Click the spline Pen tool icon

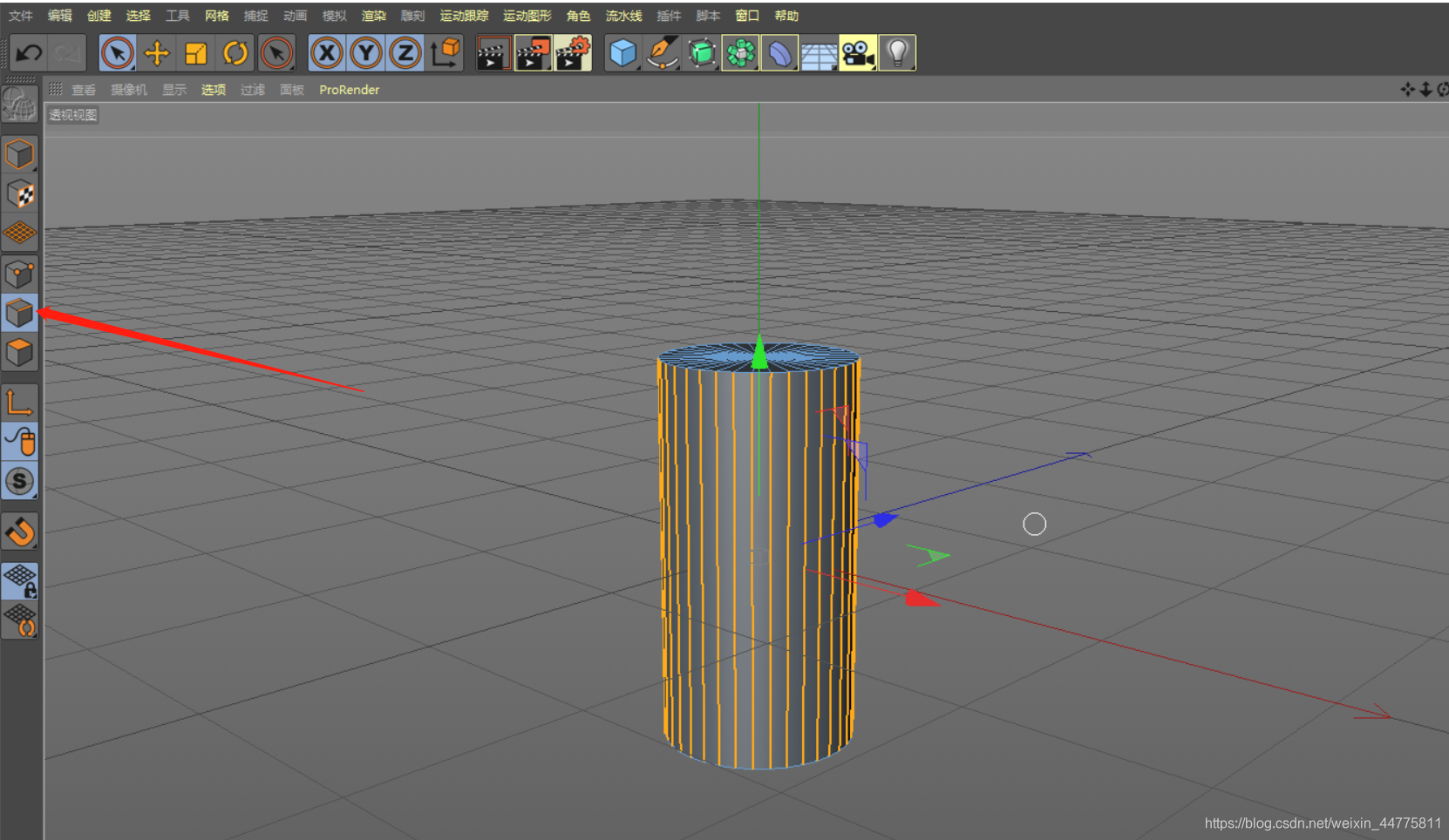(x=663, y=53)
